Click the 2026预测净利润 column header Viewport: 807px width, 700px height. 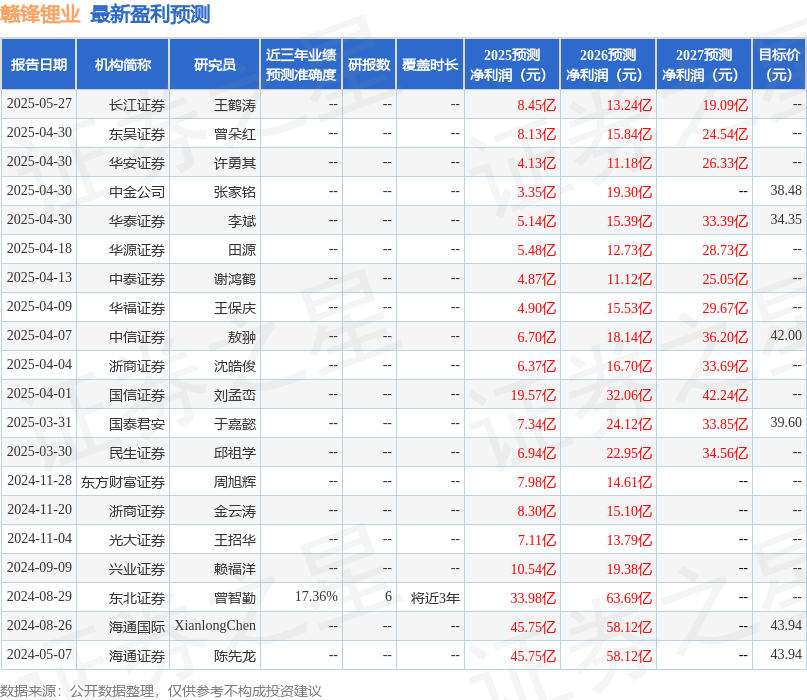coord(608,64)
